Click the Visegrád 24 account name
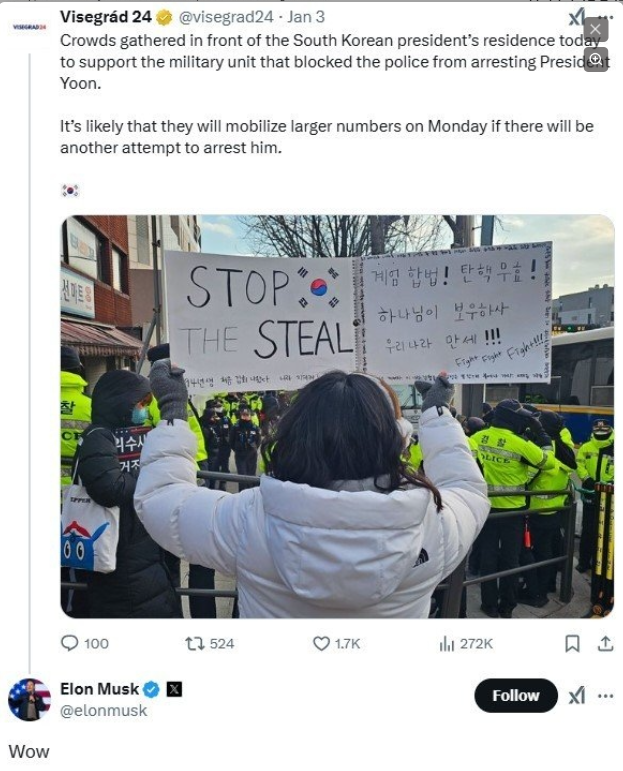The image size is (623, 771). pyautogui.click(x=106, y=17)
